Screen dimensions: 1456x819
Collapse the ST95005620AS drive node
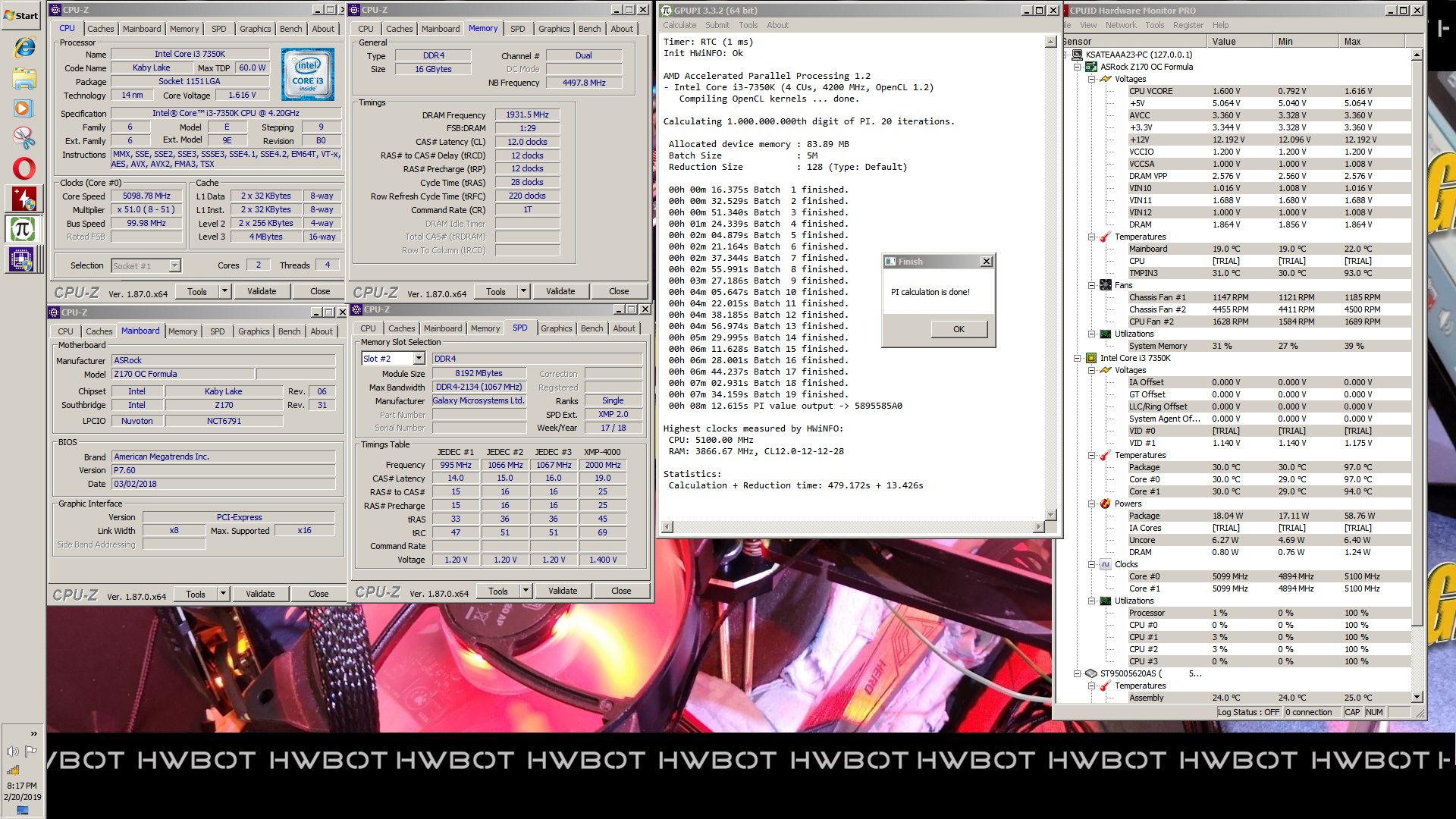[x=1078, y=673]
